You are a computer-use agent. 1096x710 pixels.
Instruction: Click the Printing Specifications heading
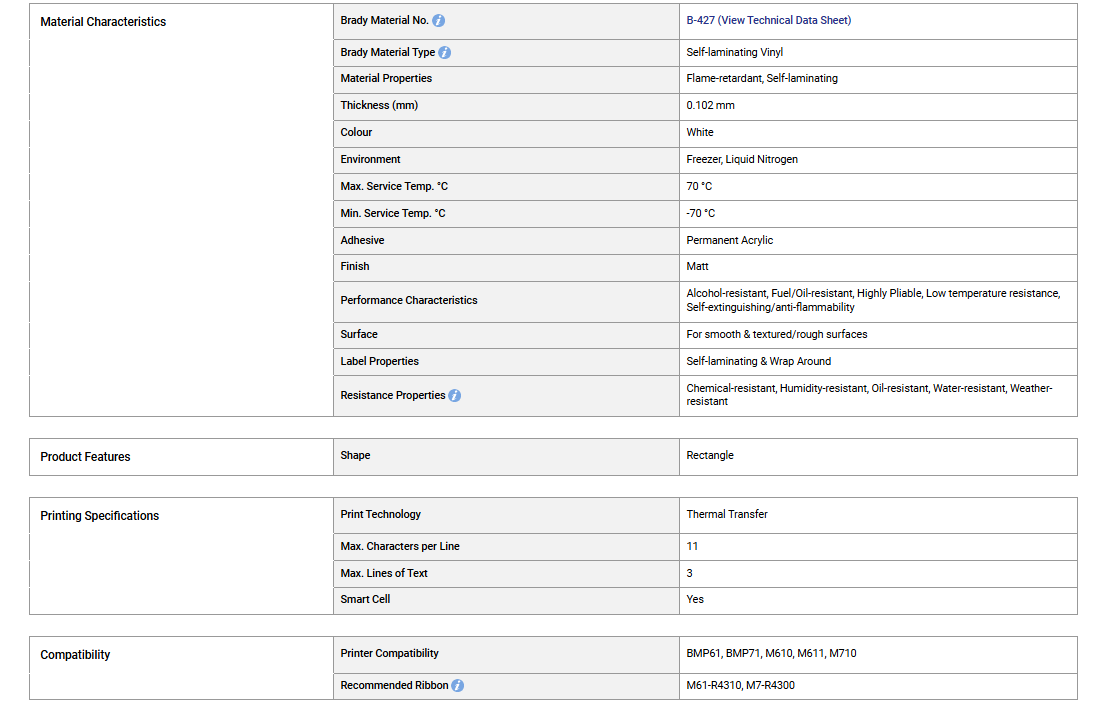coord(99,516)
